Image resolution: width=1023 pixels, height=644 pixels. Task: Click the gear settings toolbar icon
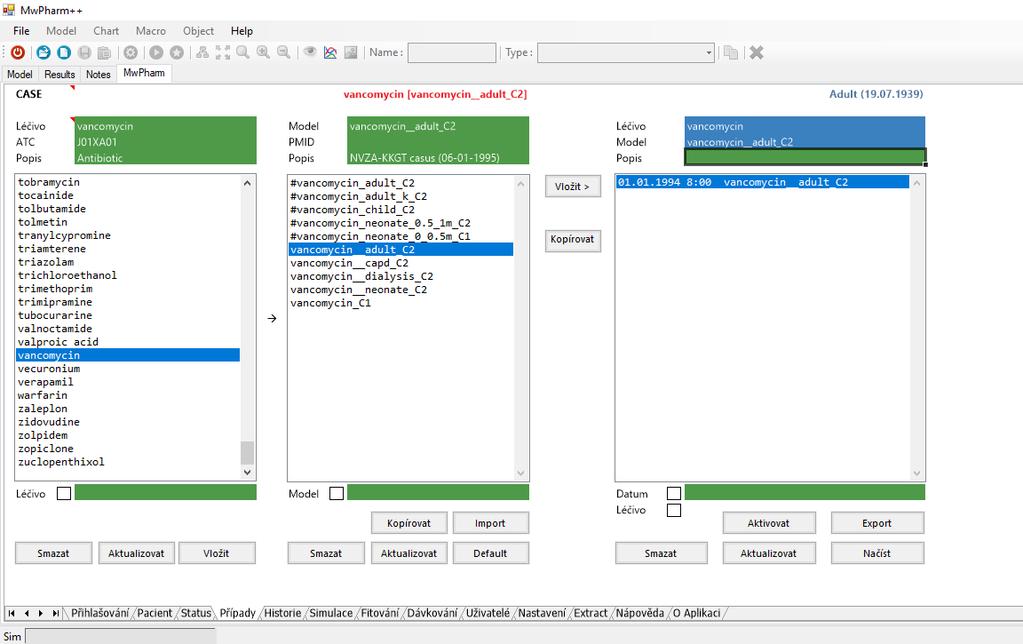point(130,52)
